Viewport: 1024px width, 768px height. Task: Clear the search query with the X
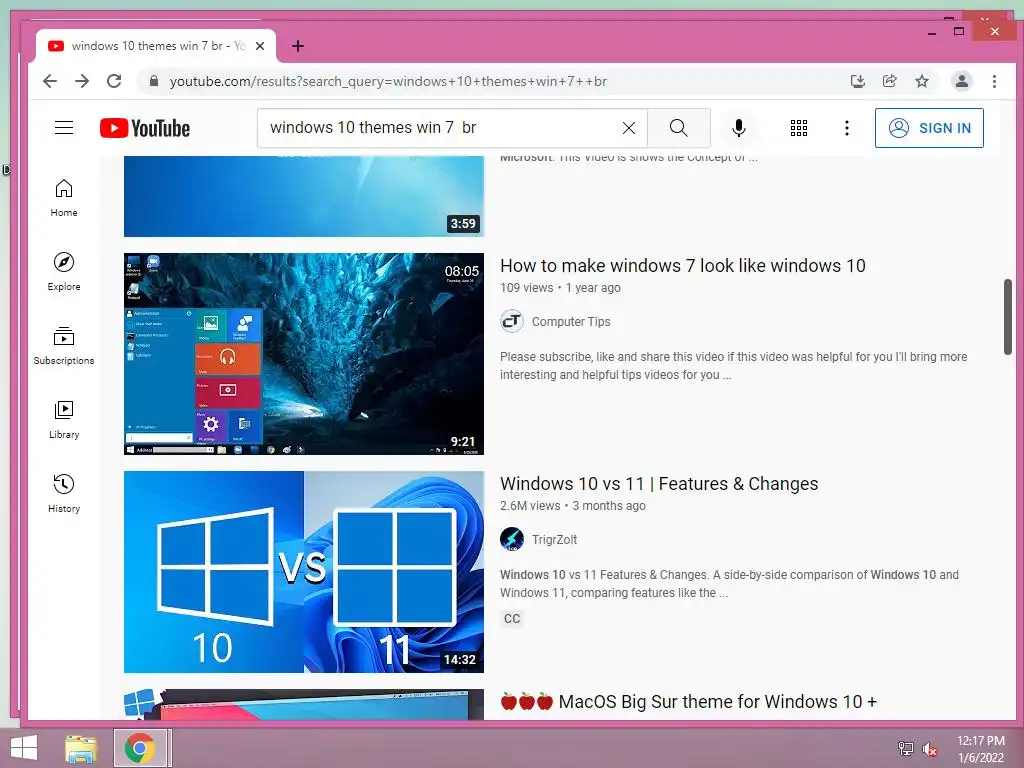(629, 128)
